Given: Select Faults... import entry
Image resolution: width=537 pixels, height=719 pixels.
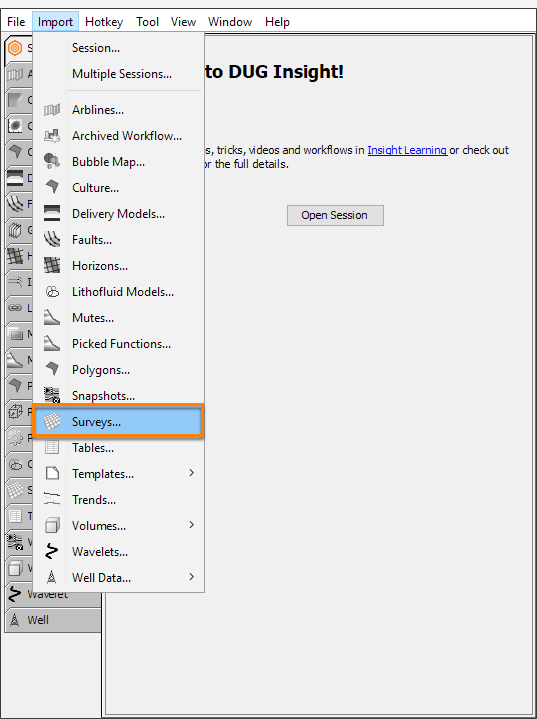Looking at the screenshot, I should point(92,240).
